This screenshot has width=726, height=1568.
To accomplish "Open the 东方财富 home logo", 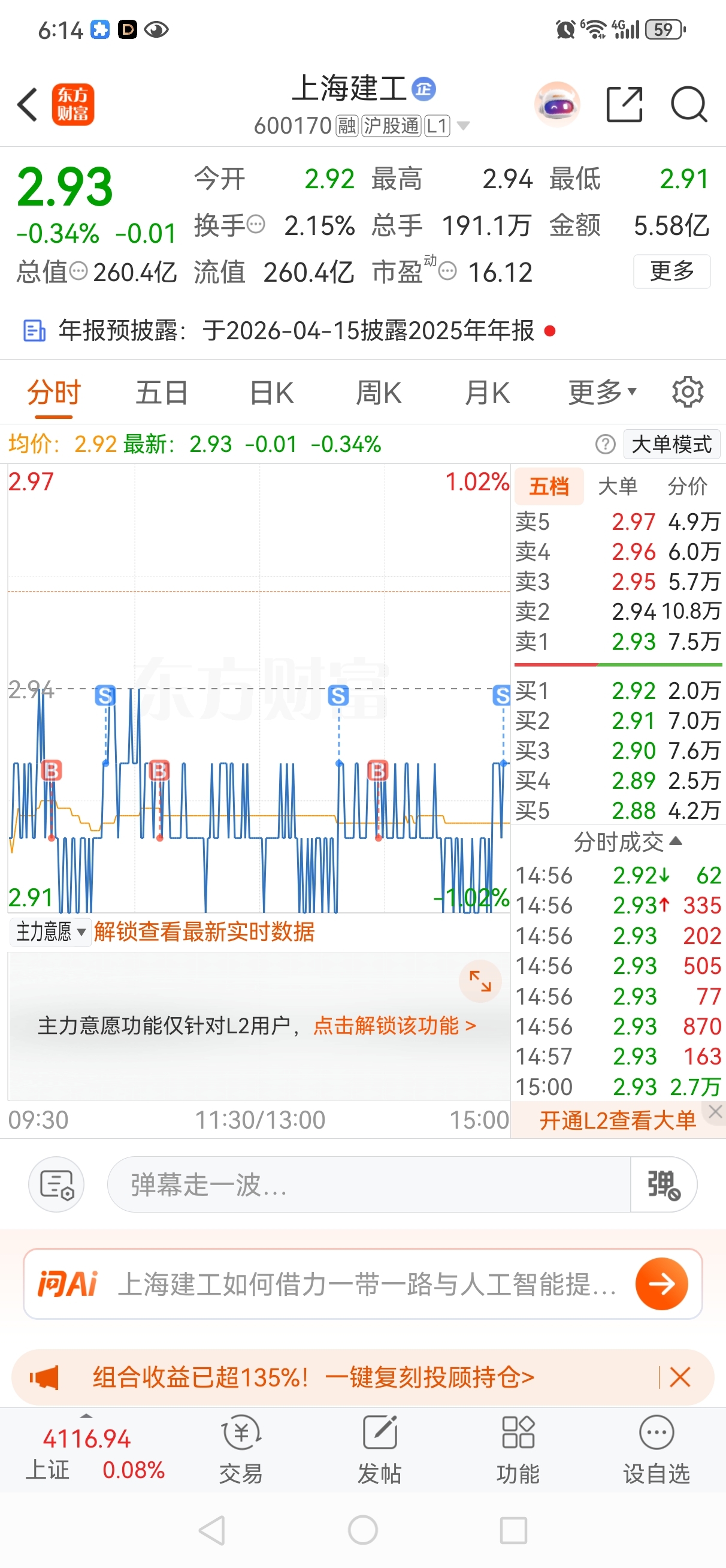I will tap(73, 105).
